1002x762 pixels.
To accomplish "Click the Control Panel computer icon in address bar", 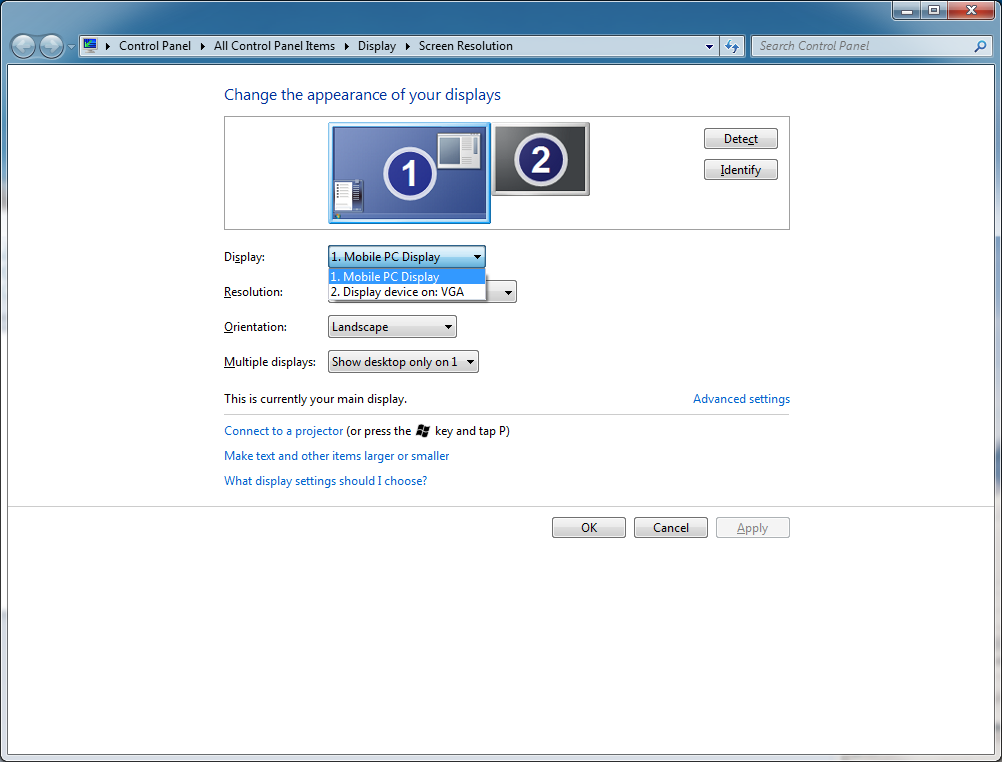I will tap(90, 45).
